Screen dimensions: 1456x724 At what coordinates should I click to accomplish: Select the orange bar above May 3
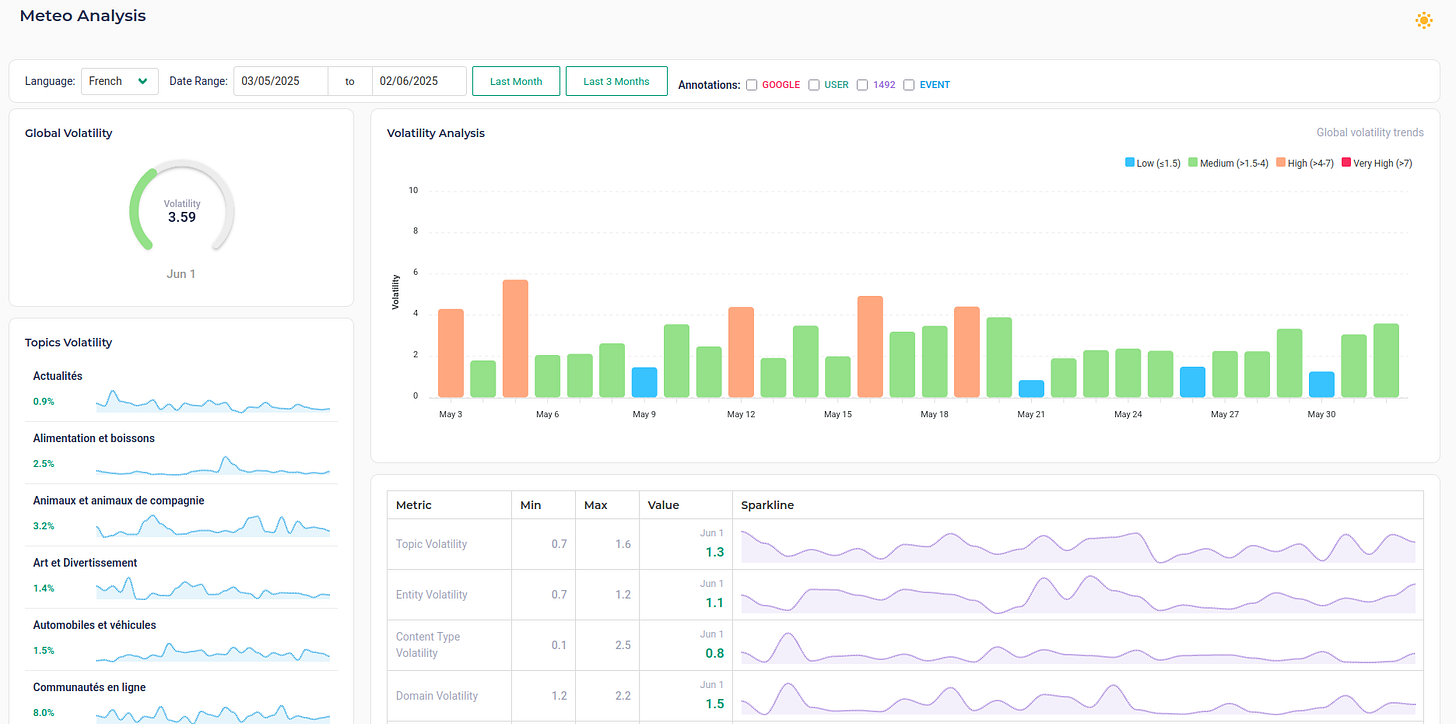click(x=451, y=353)
